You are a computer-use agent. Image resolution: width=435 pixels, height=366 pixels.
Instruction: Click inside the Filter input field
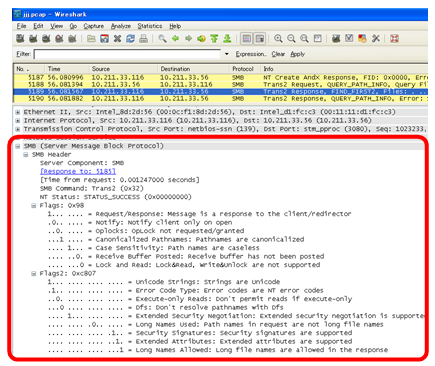127,54
